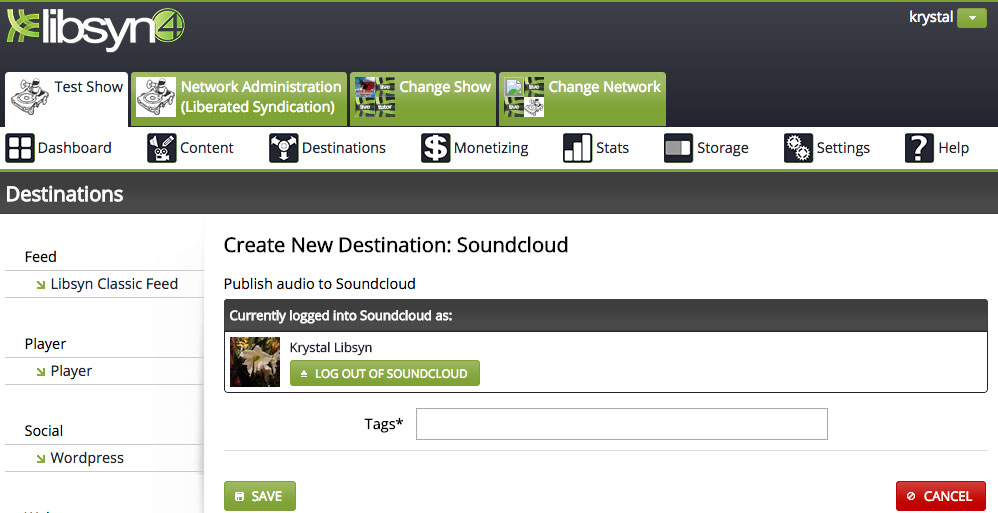Click the Stats bar-chart icon
The width and height of the screenshot is (998, 513).
(x=577, y=148)
